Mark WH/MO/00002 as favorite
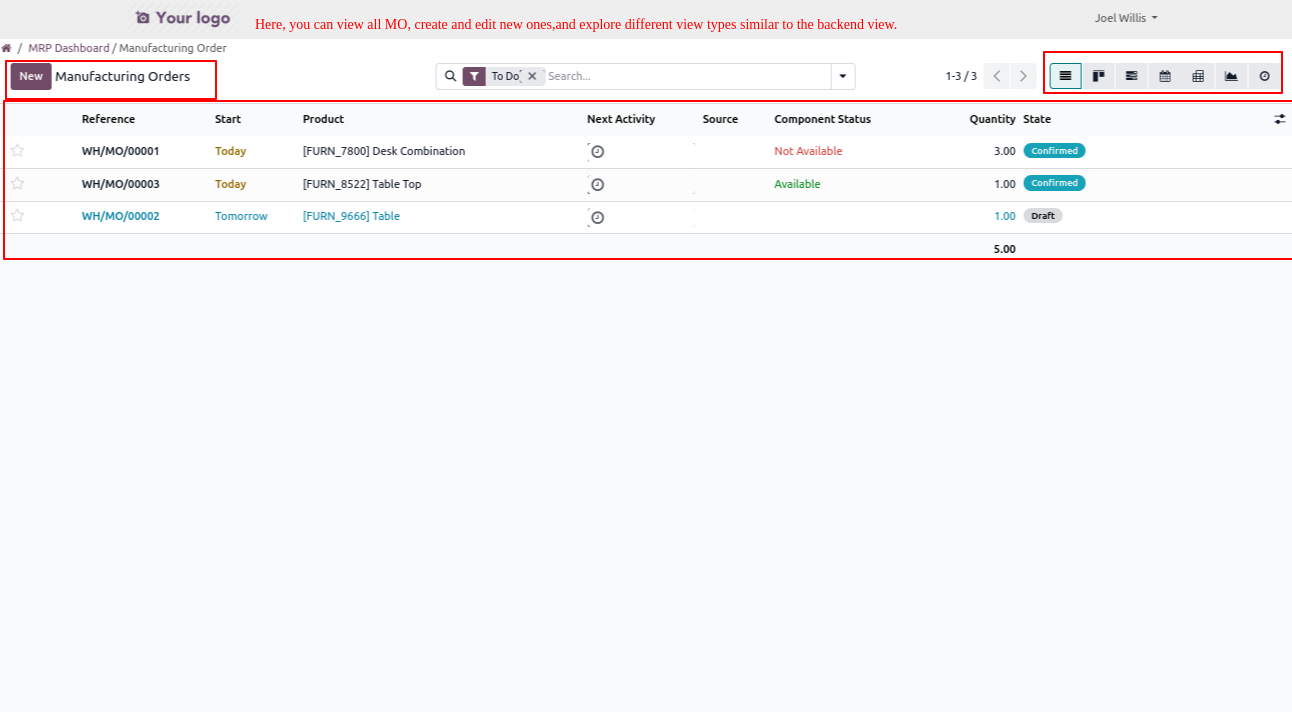The height and width of the screenshot is (716, 1292). (17, 216)
